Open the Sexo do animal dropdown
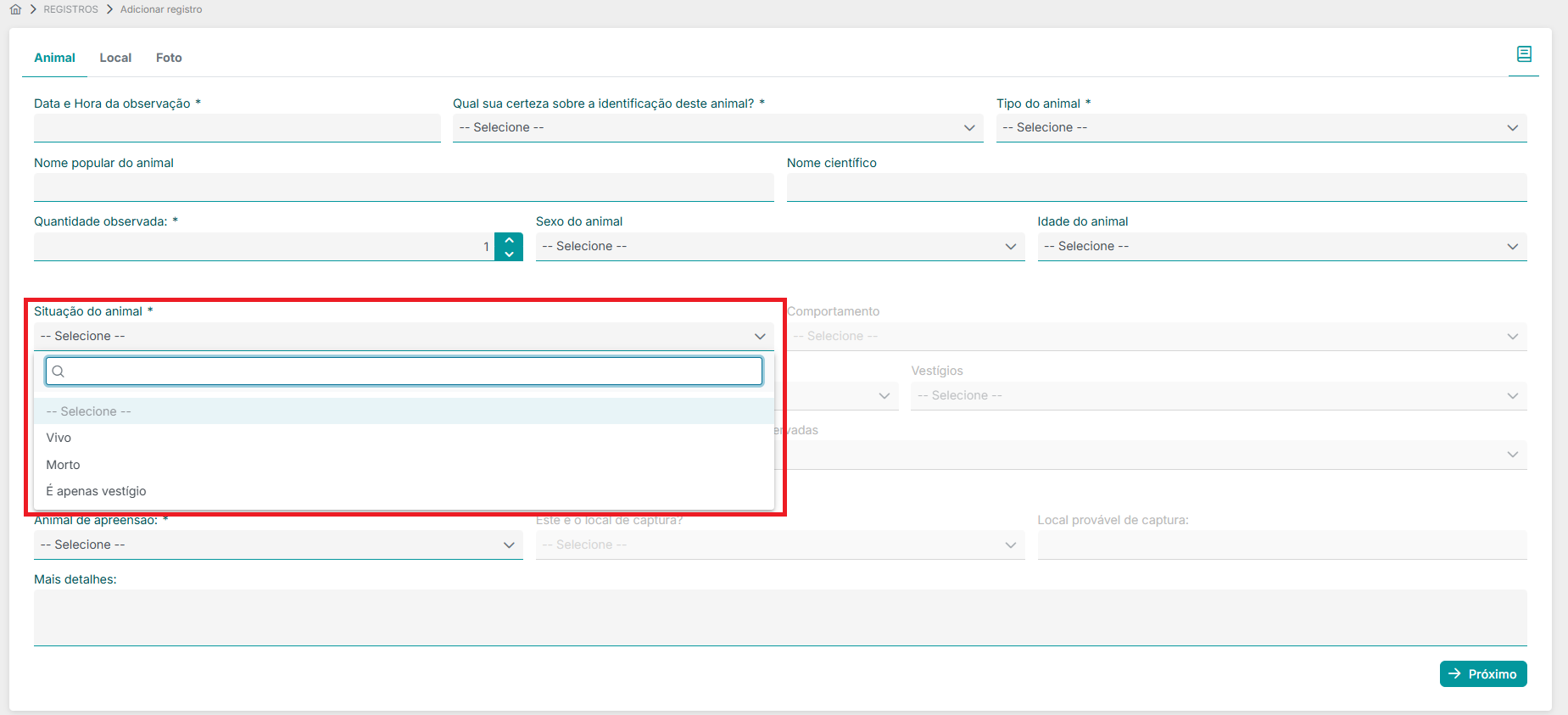Screen dimensions: 1568x715 pos(779,246)
